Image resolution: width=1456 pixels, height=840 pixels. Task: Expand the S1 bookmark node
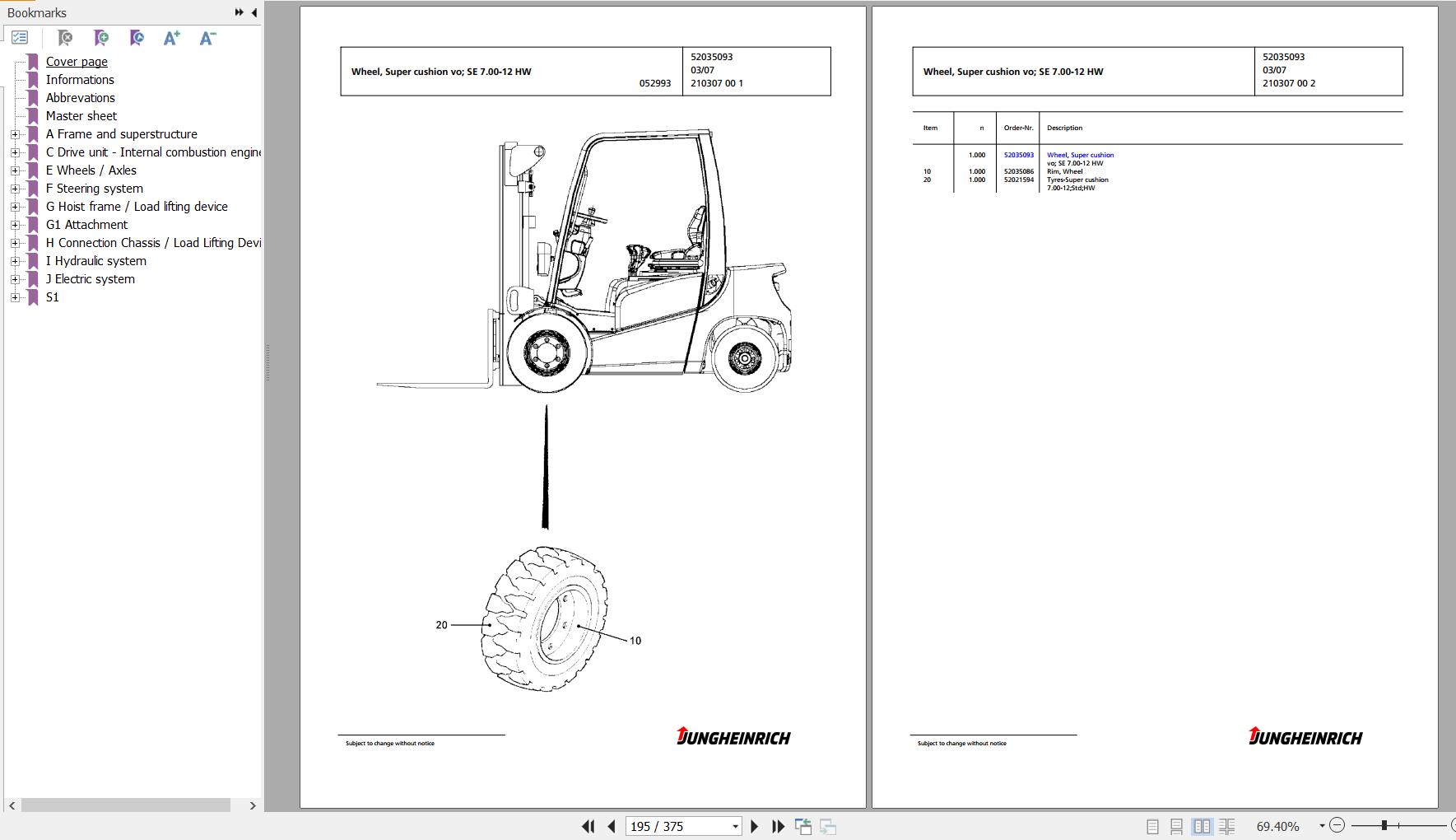15,297
